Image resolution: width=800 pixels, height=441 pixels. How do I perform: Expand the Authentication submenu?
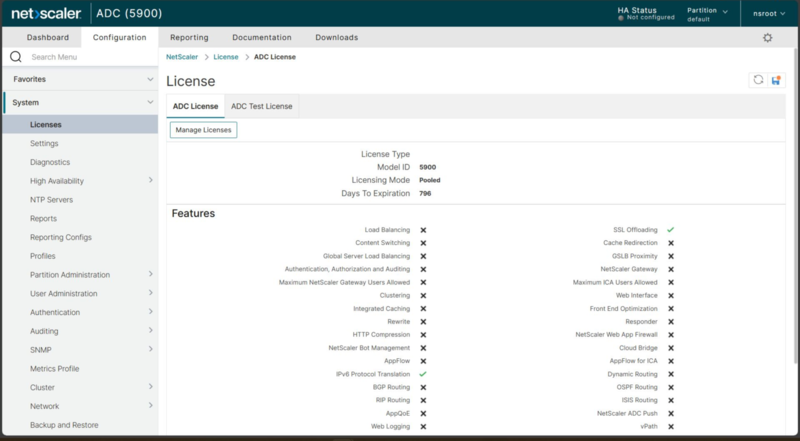point(151,311)
